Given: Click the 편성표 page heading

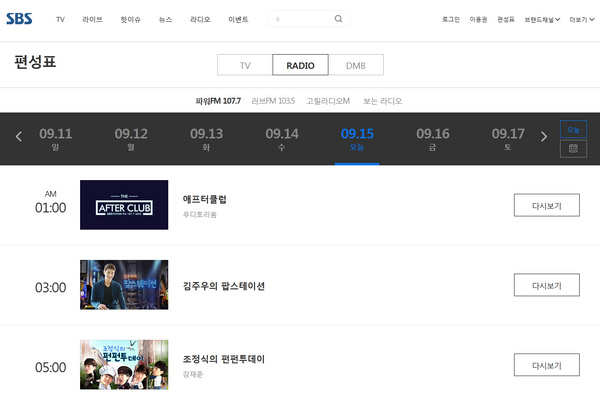Looking at the screenshot, I should [x=35, y=62].
